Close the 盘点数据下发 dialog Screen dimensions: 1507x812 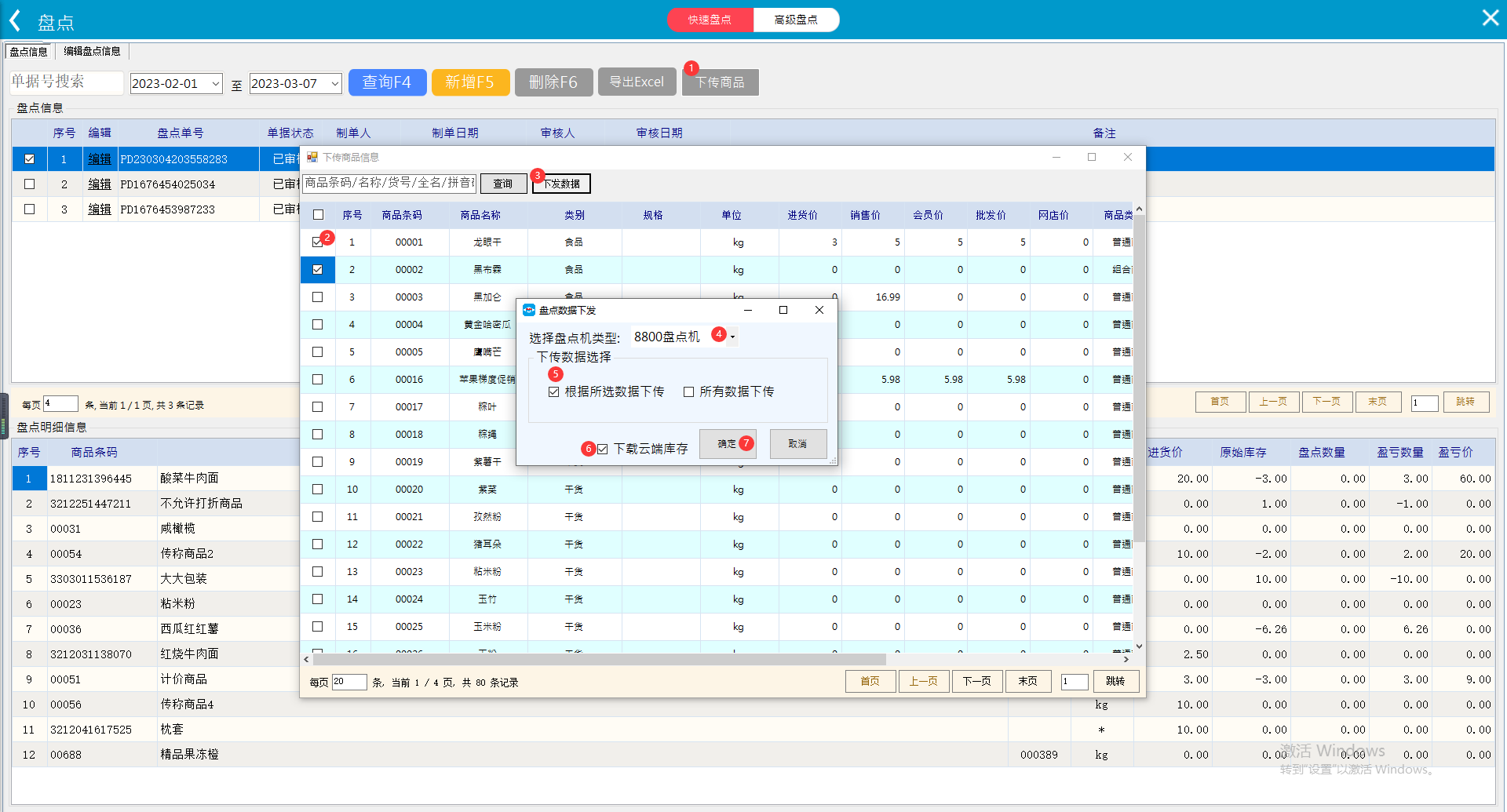(819, 310)
